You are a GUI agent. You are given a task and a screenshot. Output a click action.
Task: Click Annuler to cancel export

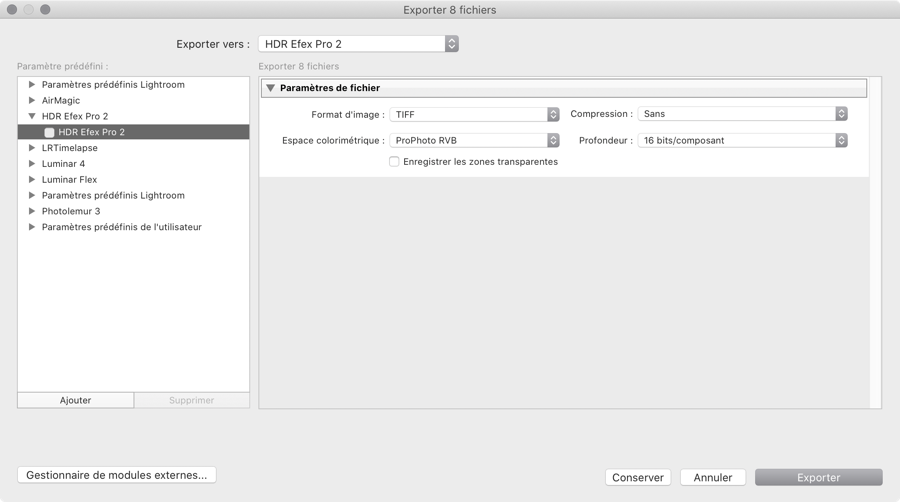713,477
